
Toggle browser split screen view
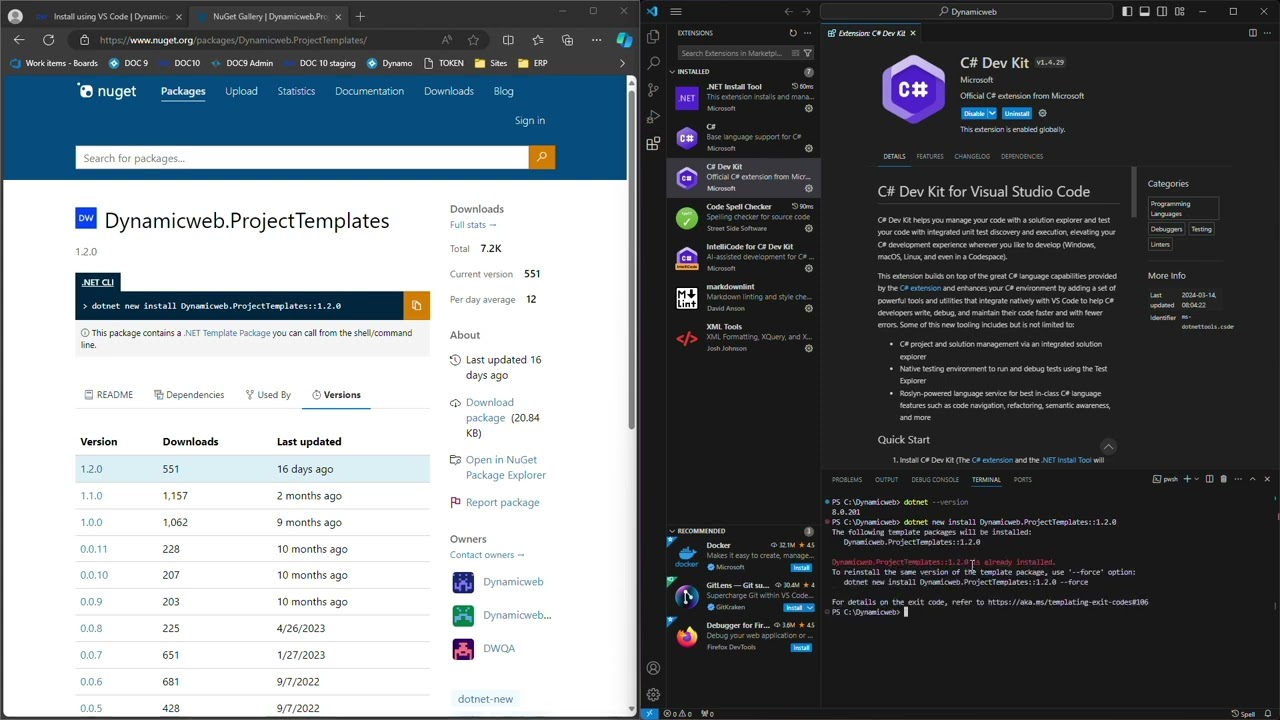pos(508,40)
